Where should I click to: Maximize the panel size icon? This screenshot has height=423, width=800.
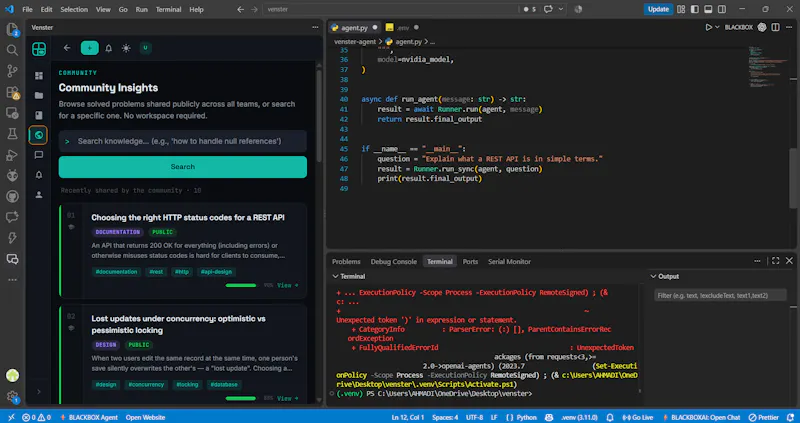776,261
